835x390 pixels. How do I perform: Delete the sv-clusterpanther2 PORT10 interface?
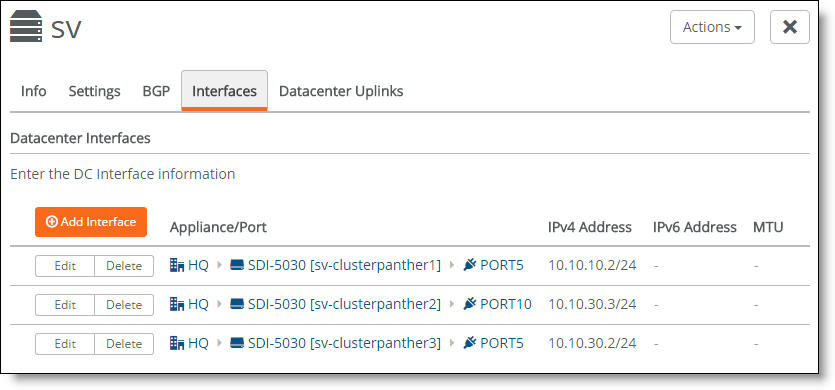coord(124,305)
